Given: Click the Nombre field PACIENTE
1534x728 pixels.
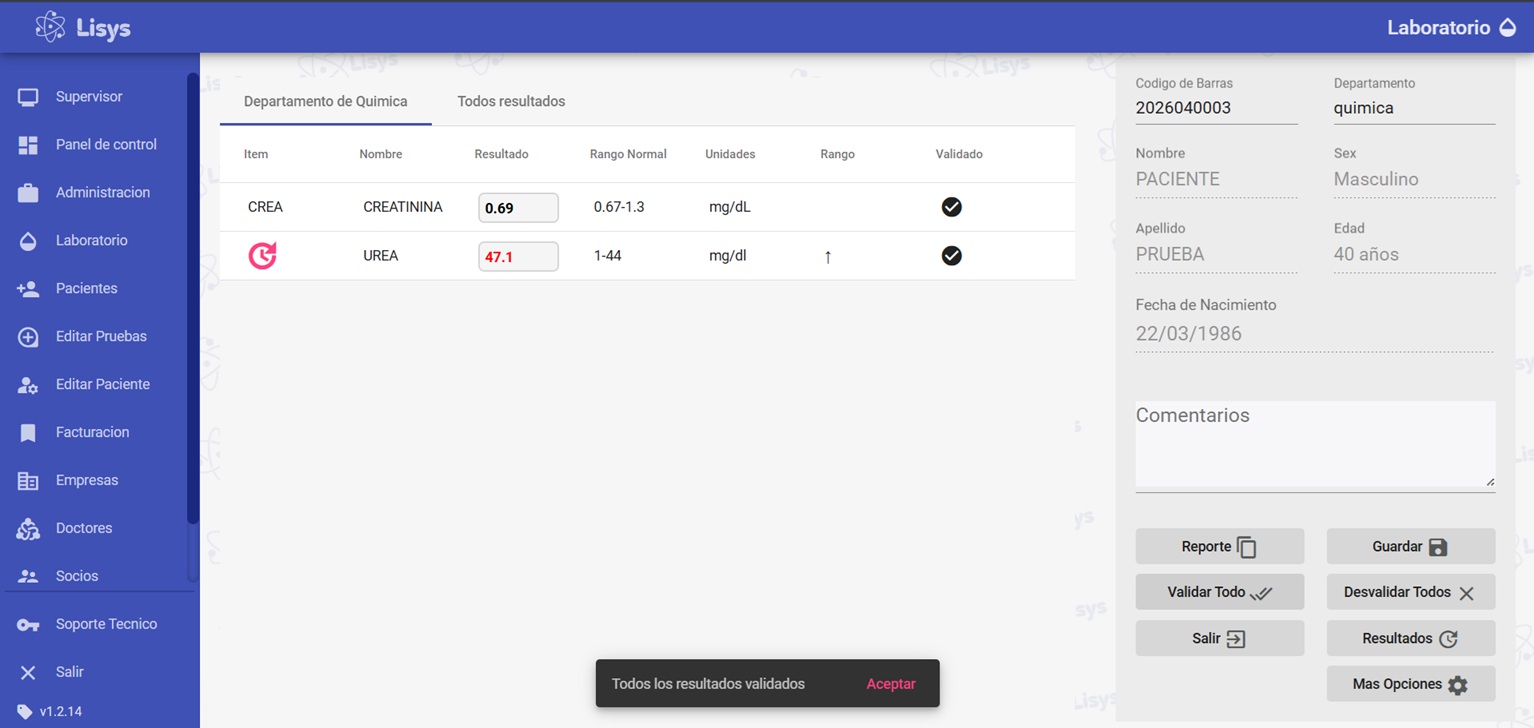Looking at the screenshot, I should (x=1217, y=180).
